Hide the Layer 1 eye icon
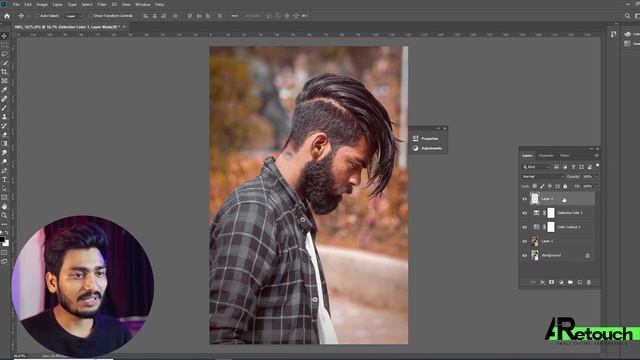The image size is (640, 360). (x=524, y=242)
